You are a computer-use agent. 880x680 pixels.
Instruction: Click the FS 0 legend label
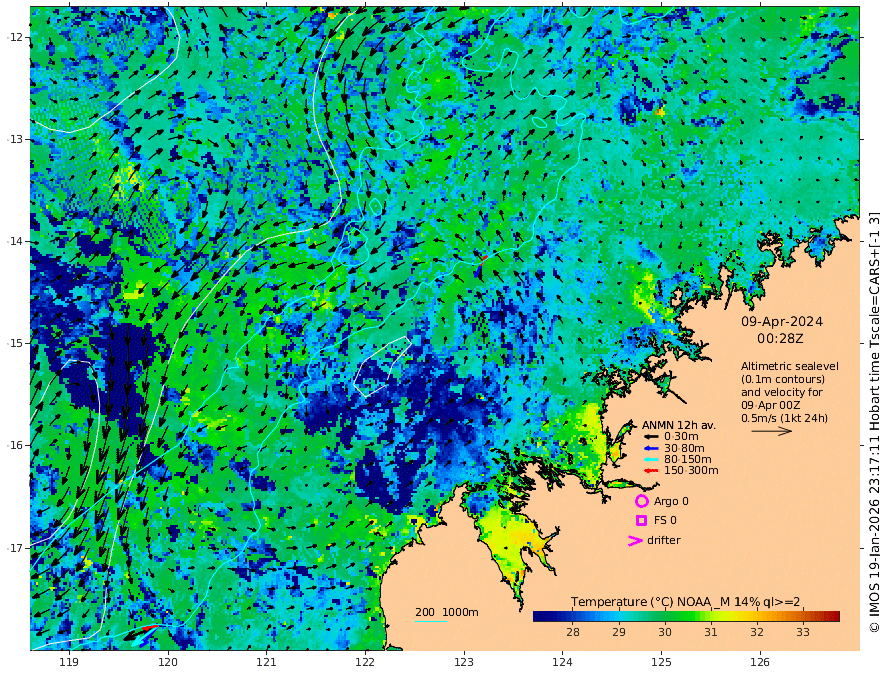[665, 521]
